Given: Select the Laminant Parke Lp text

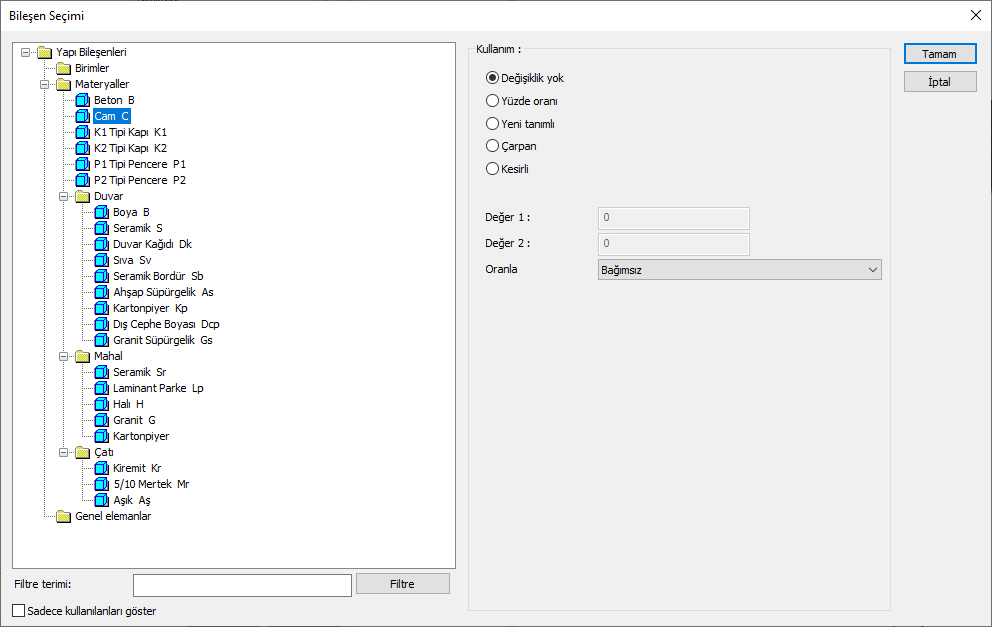Looking at the screenshot, I should coord(158,388).
